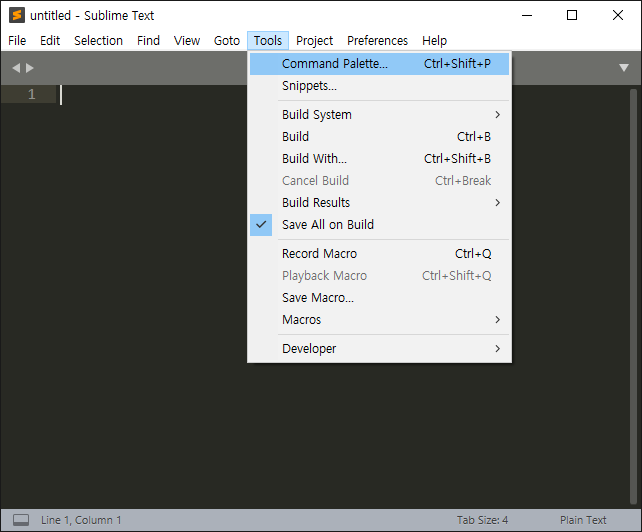Expand the Developer submenu
Viewport: 642px width, 532px height.
pos(379,349)
